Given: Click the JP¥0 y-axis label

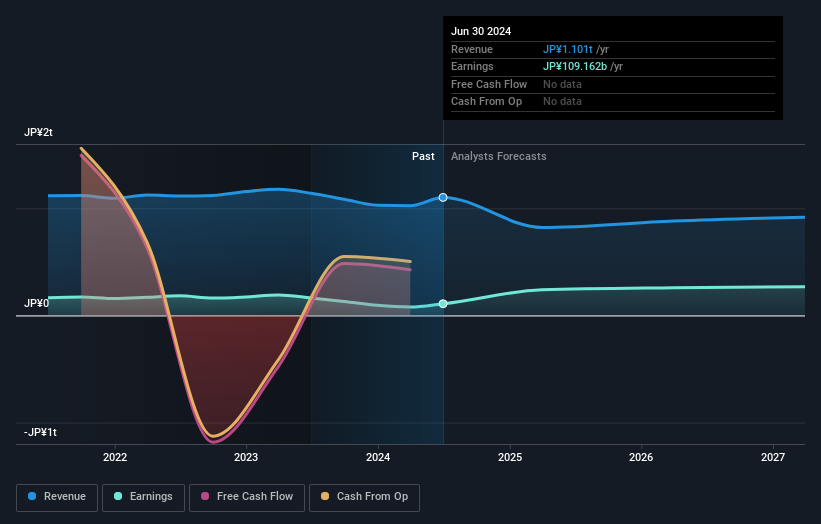Looking at the screenshot, I should coord(36,304).
